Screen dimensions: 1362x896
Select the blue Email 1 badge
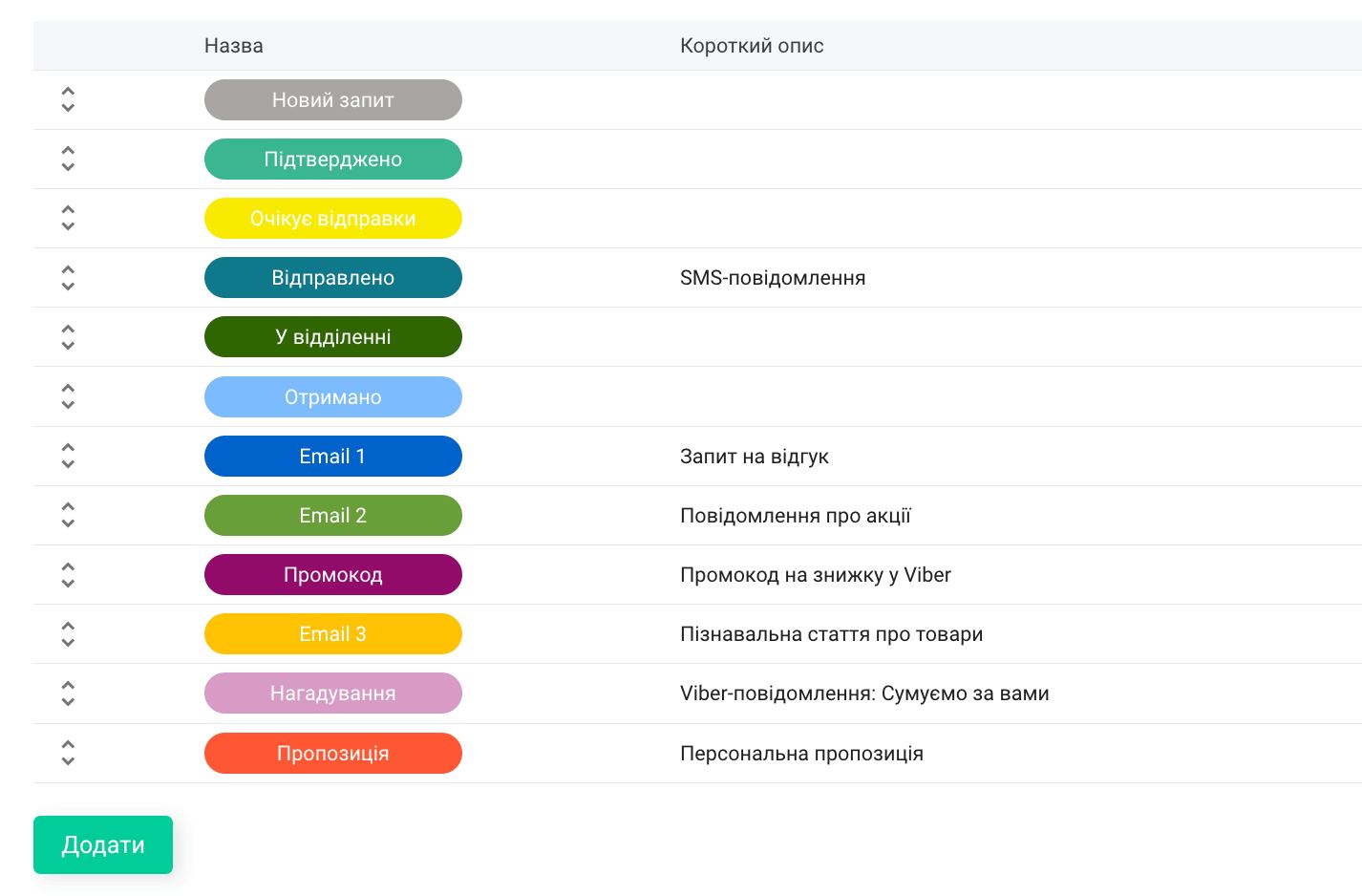(333, 456)
